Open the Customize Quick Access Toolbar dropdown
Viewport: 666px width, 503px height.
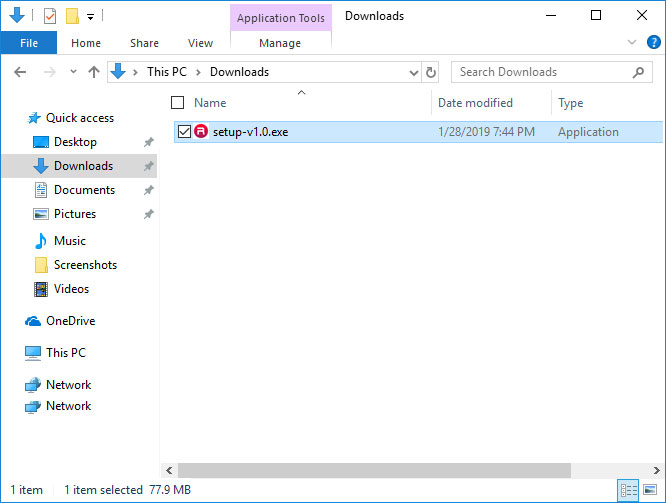(90, 17)
